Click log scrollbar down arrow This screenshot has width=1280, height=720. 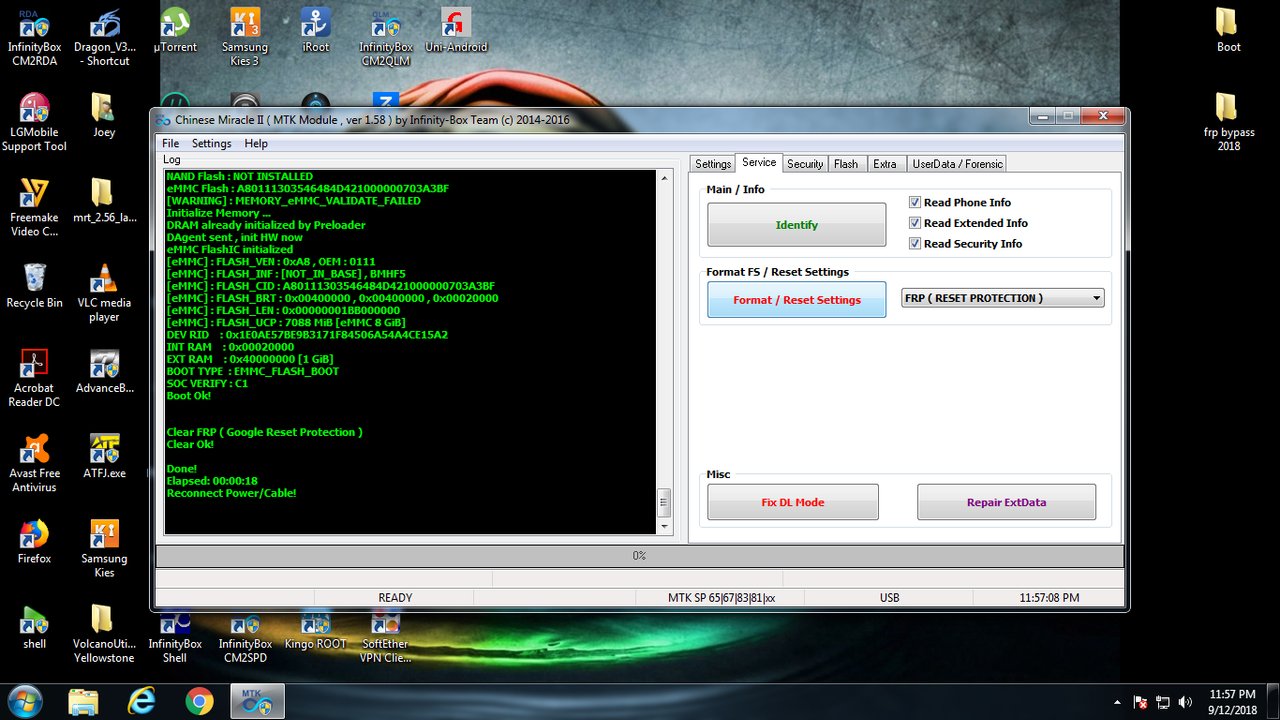(664, 526)
